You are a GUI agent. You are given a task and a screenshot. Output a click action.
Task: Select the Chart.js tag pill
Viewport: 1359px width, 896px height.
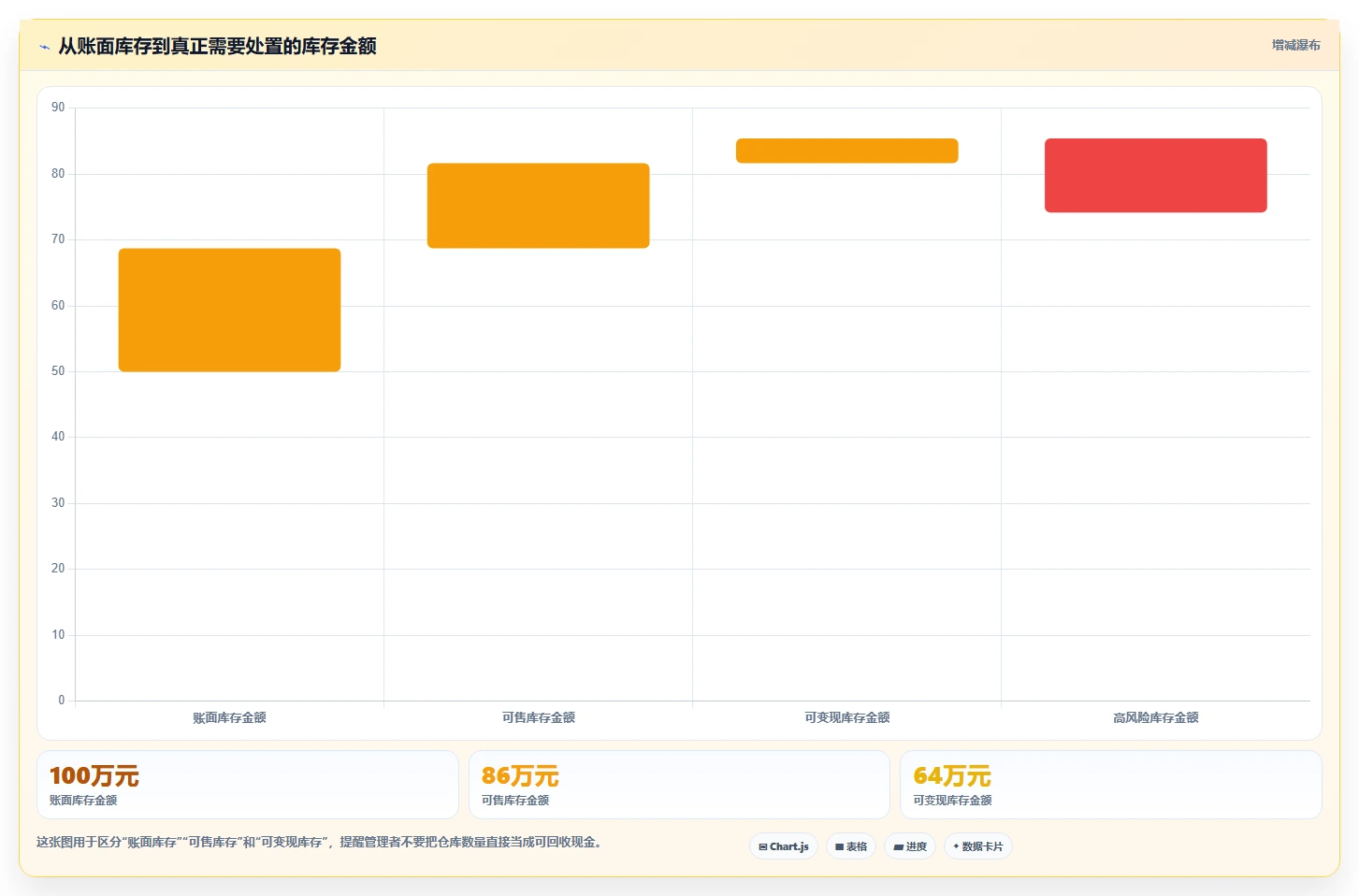(x=784, y=846)
